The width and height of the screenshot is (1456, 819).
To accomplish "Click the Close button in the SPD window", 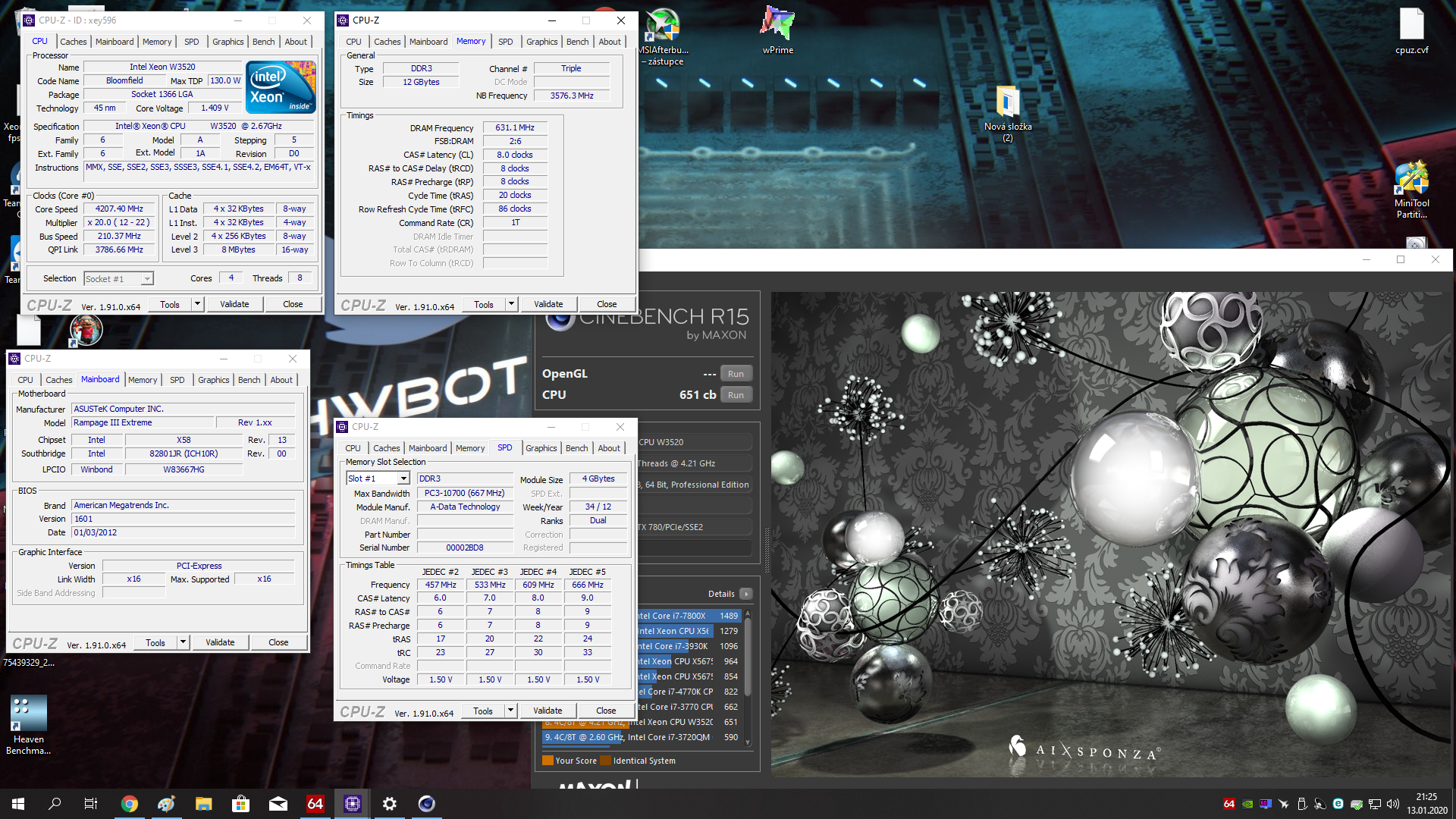I will pyautogui.click(x=606, y=711).
